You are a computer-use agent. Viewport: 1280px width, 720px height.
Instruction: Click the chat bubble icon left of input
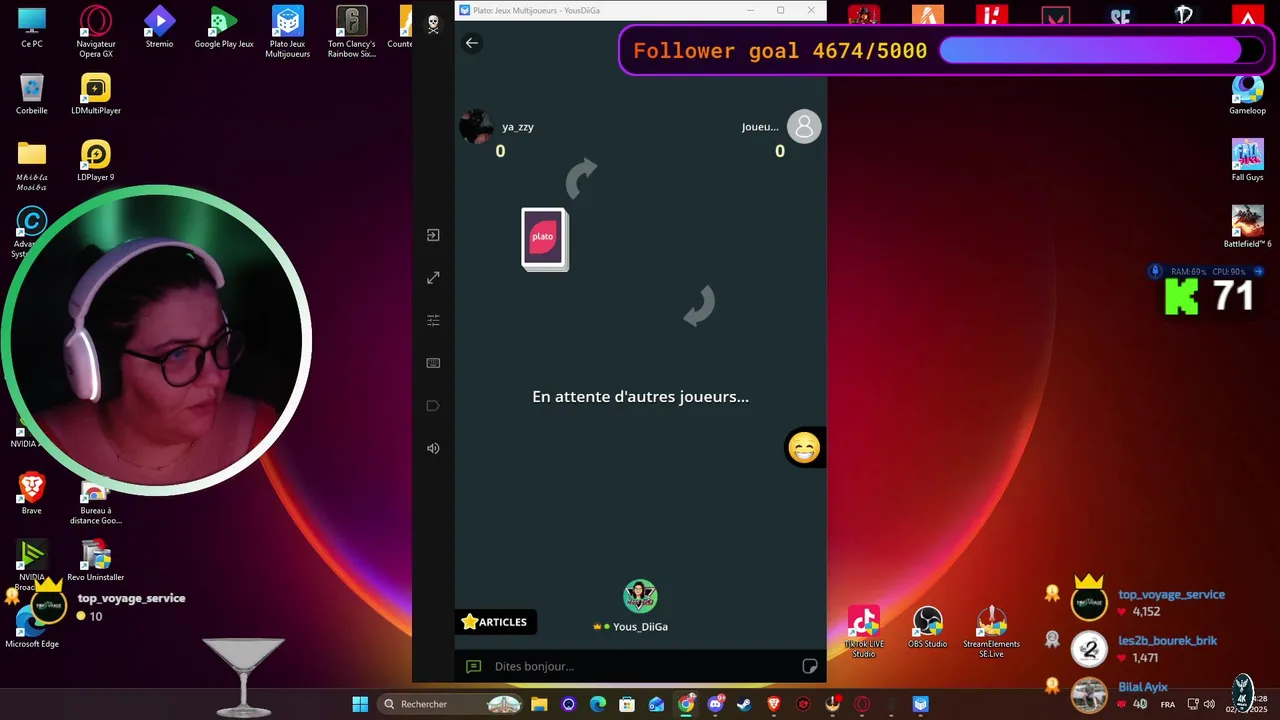[474, 666]
